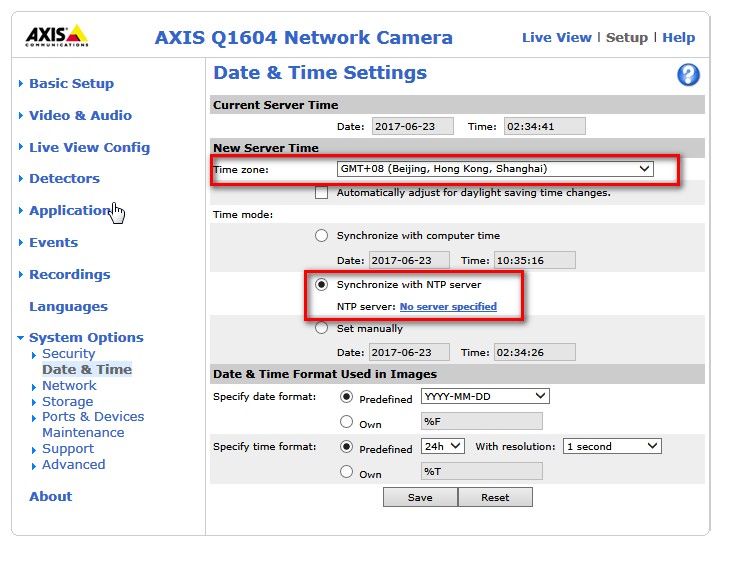
Task: Open the YYYY-MM-DD date format dropdown
Action: [485, 396]
